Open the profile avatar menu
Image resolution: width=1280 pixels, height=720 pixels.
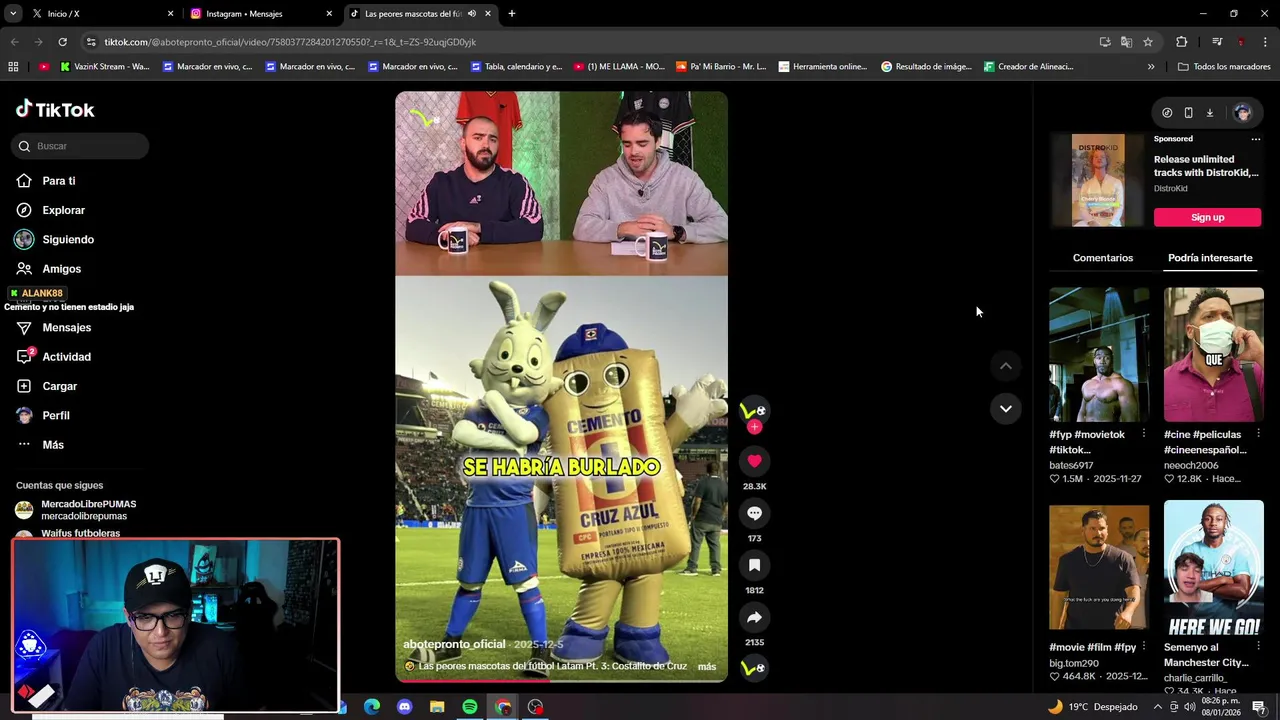[1242, 113]
